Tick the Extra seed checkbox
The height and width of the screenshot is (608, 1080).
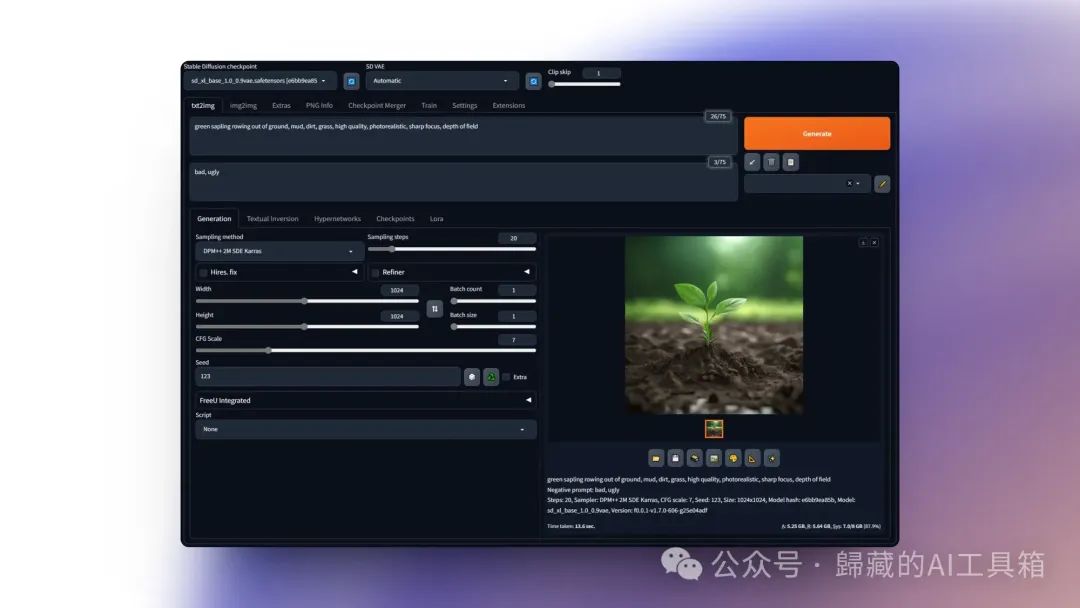(506, 377)
